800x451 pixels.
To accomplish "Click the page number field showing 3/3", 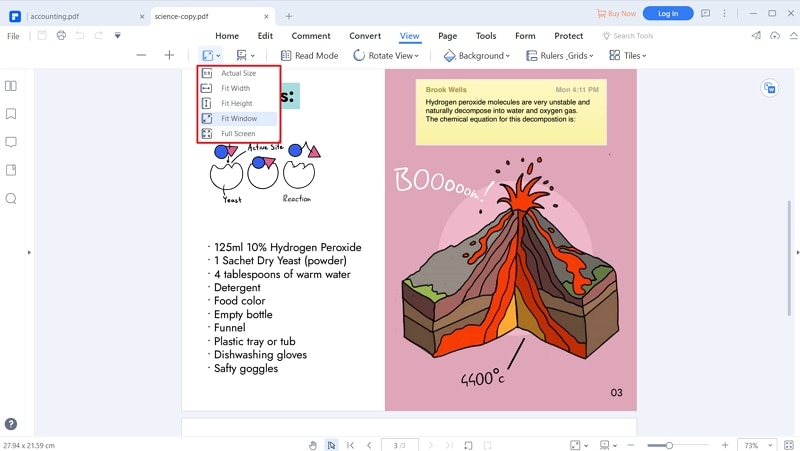I will pos(399,445).
